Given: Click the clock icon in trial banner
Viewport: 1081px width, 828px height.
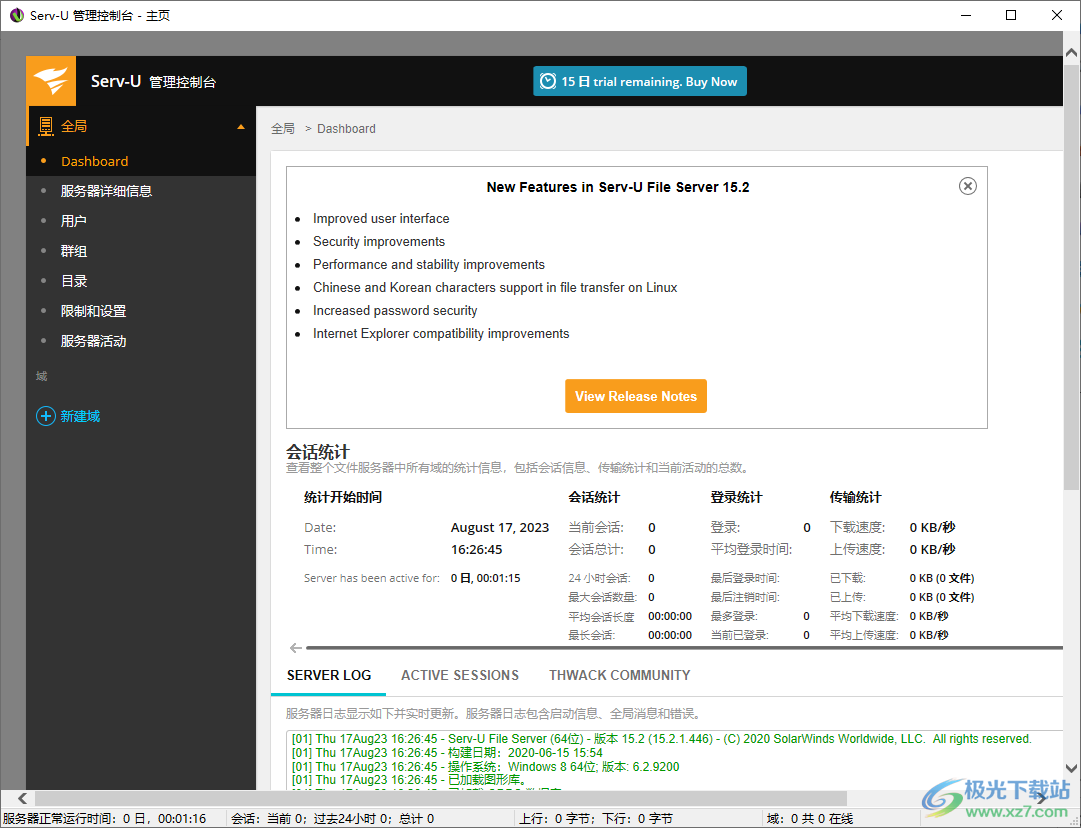Looking at the screenshot, I should point(547,81).
